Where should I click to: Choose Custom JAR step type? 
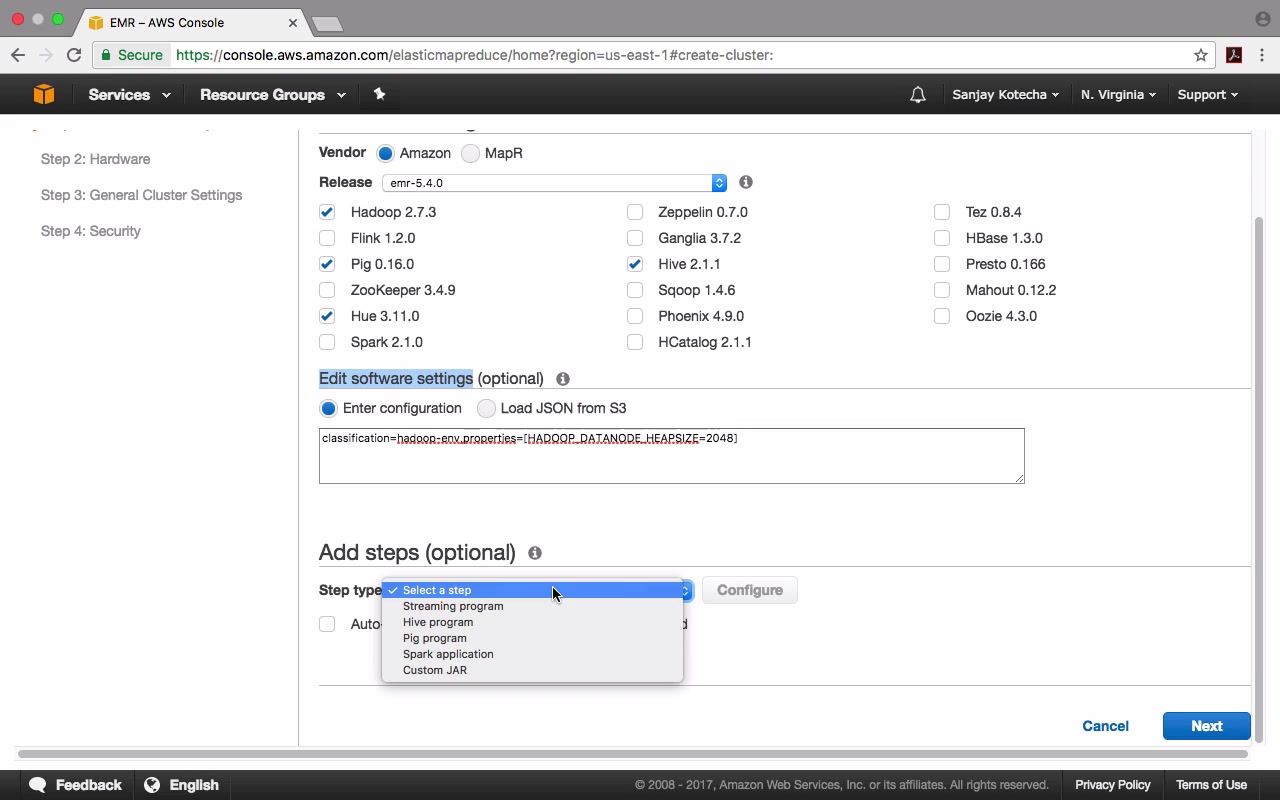pos(532,670)
